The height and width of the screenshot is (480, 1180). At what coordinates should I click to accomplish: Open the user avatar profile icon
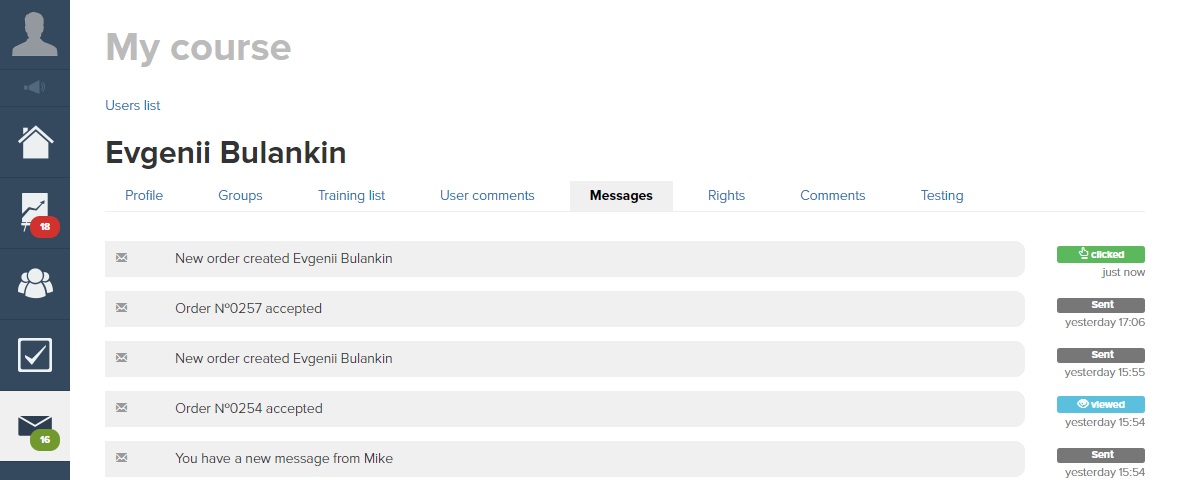point(35,34)
